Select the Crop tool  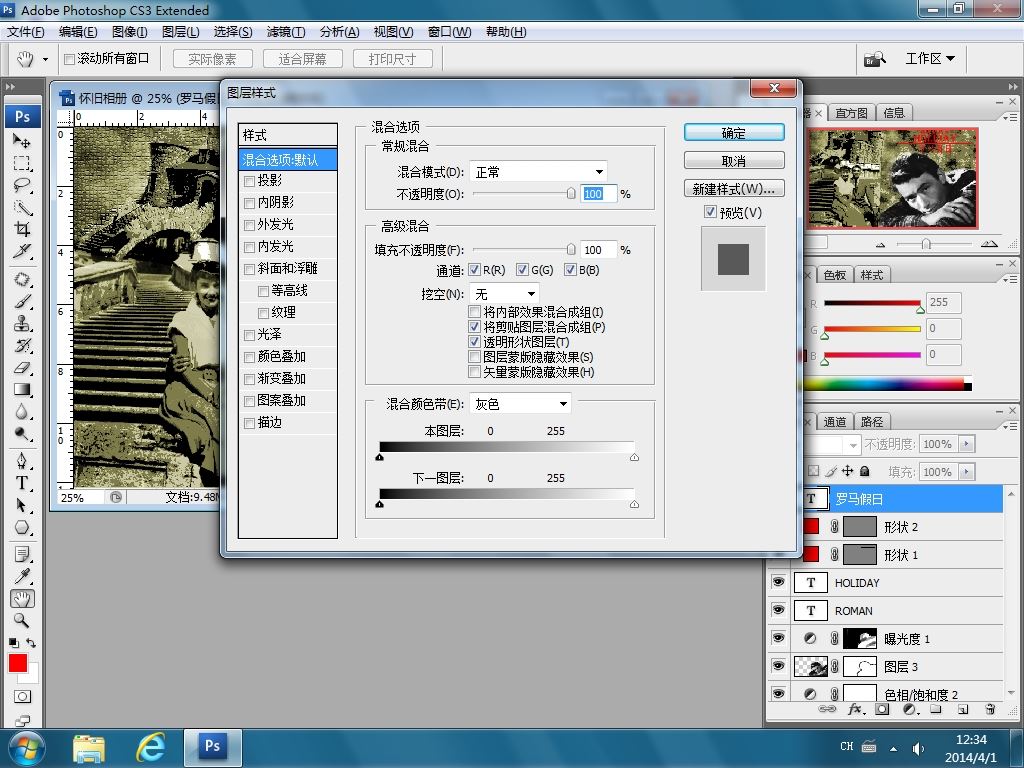[22, 229]
